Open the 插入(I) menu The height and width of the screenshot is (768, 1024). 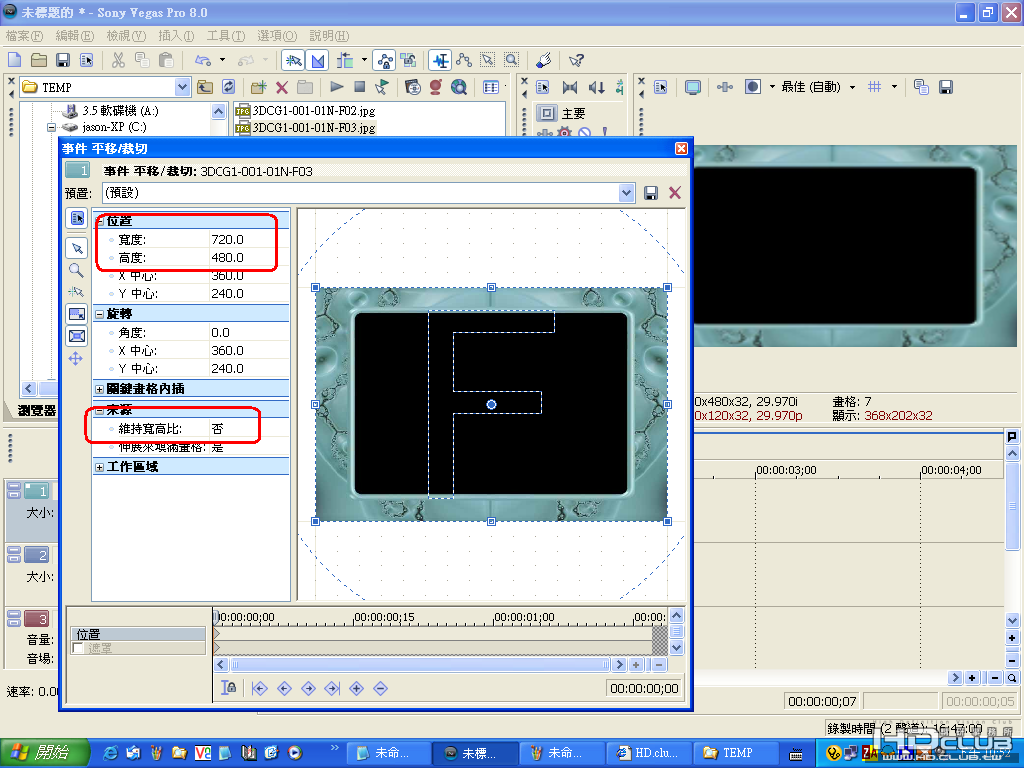[176, 36]
